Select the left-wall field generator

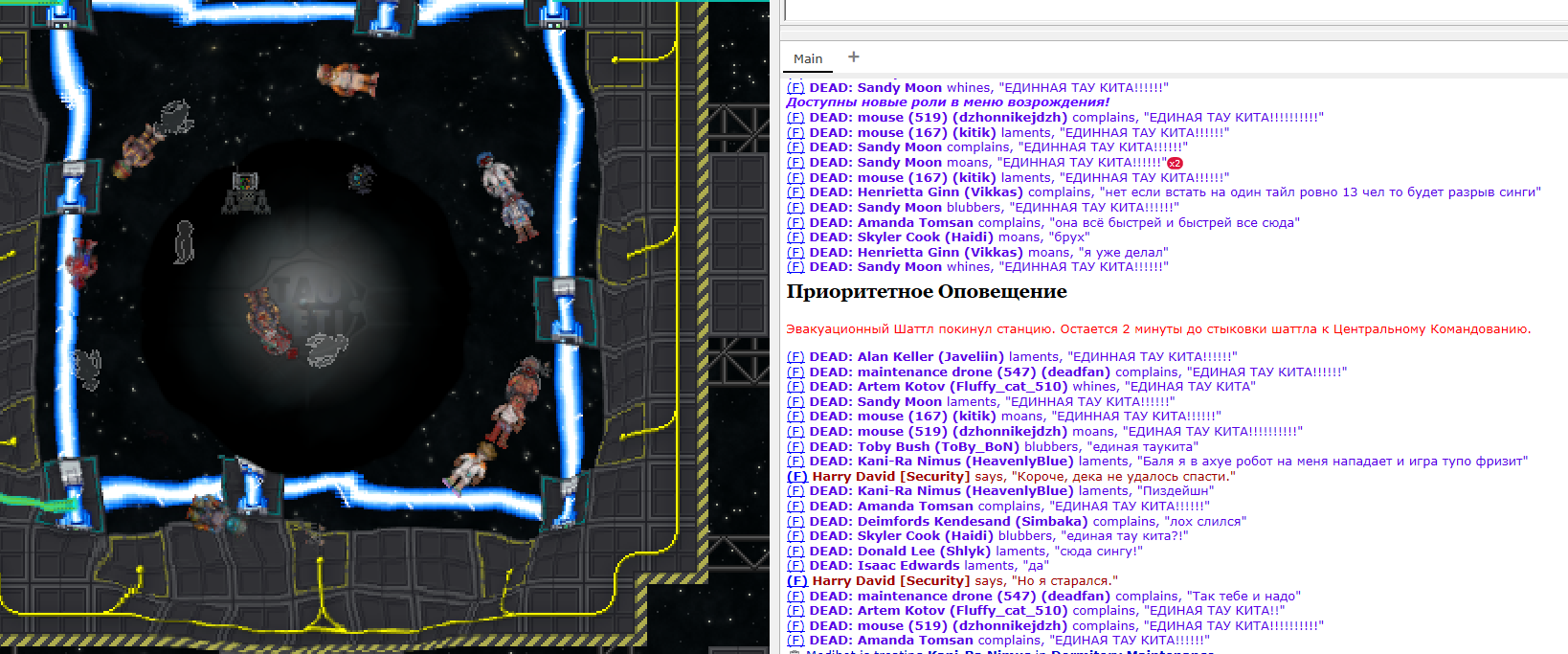coord(73,187)
